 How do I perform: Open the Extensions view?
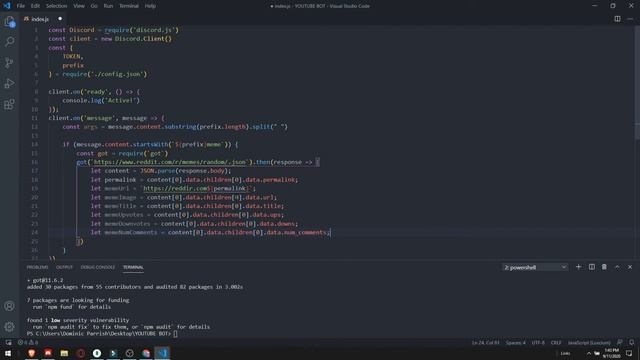click(x=9, y=104)
